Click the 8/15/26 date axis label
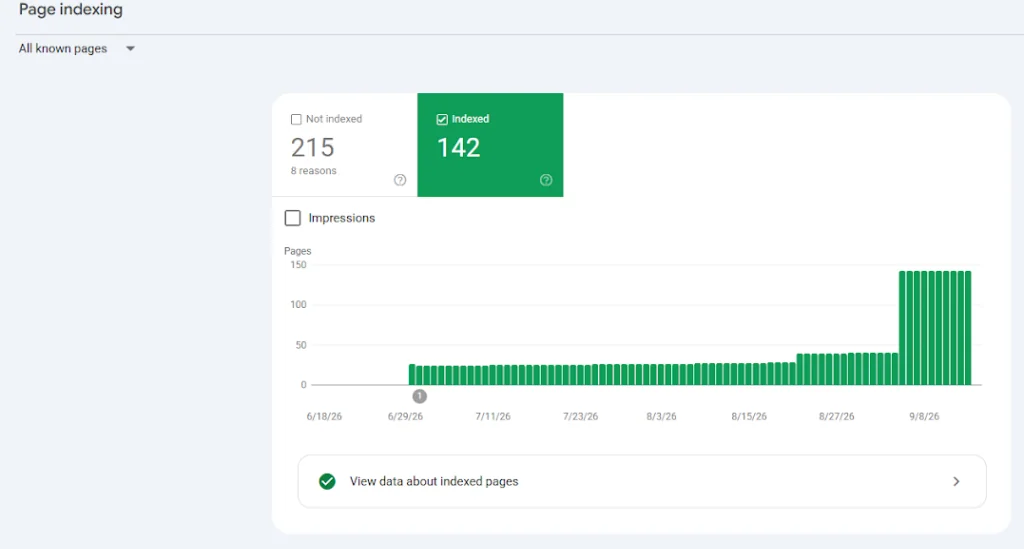This screenshot has height=549, width=1024. pos(749,416)
